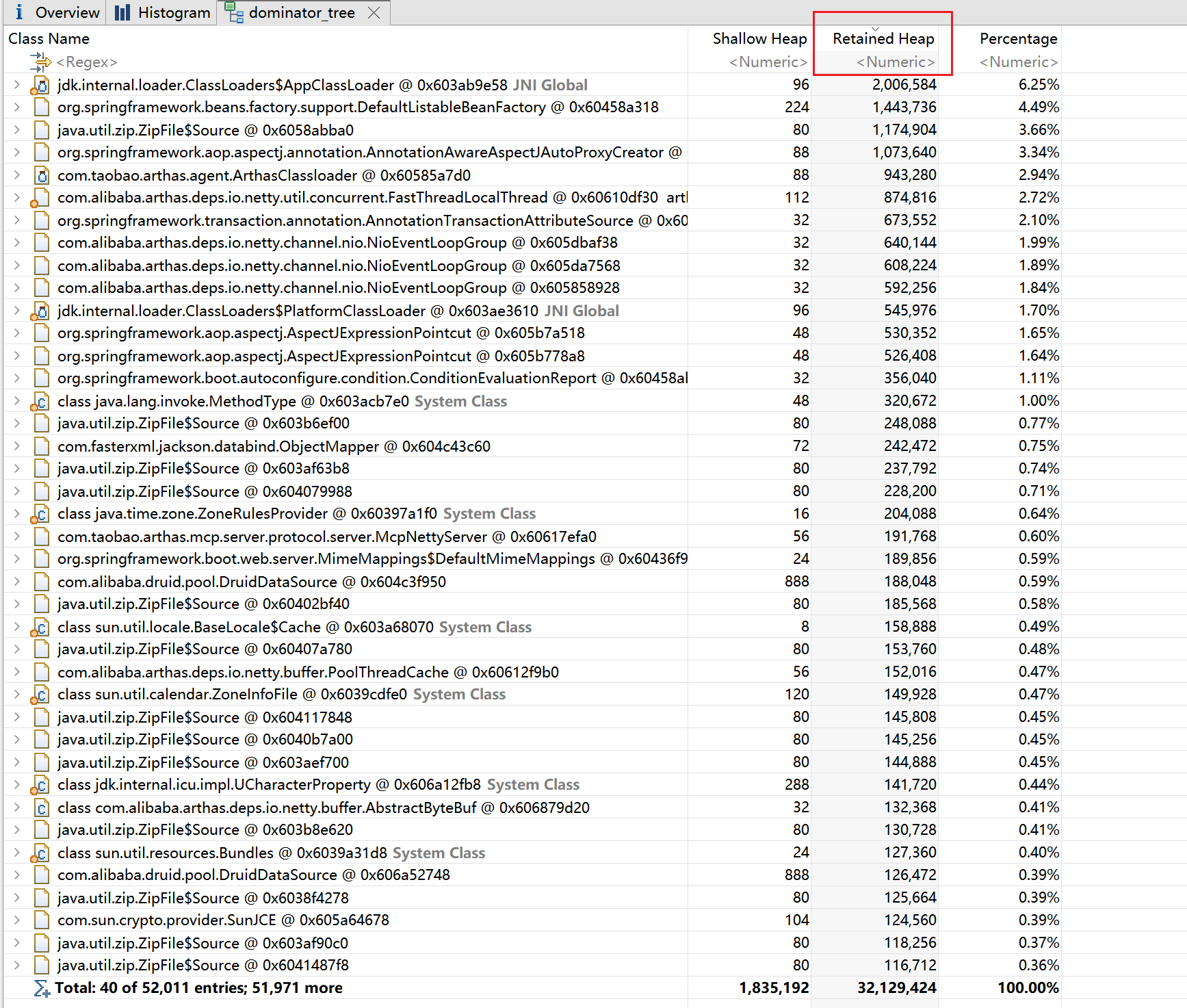1187x1008 pixels.
Task: Expand the DefaultListableBeanFactory row
Action: pos(16,107)
